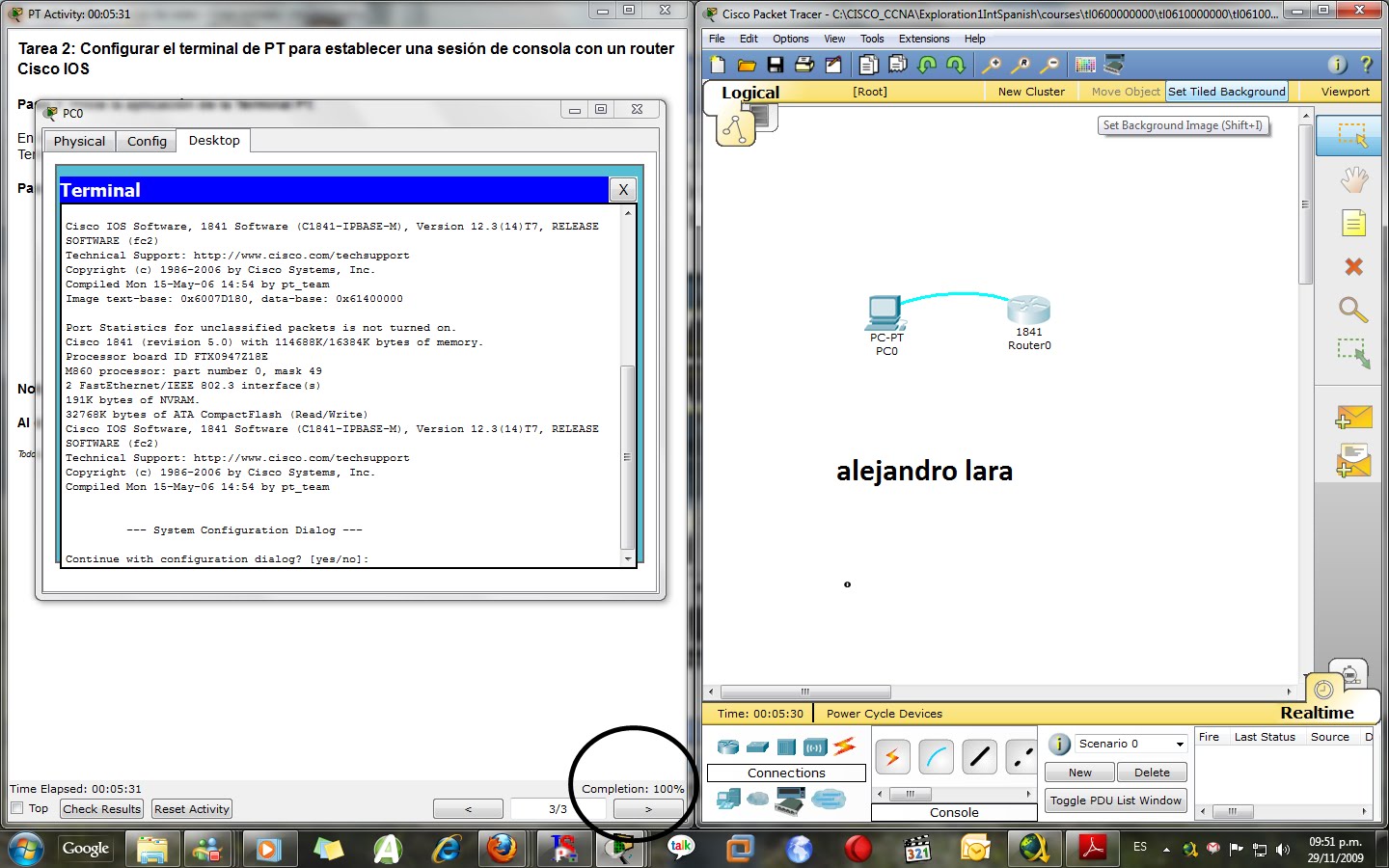Choose the Move Layout hand tool
The height and width of the screenshot is (868, 1389).
pos(1354,179)
